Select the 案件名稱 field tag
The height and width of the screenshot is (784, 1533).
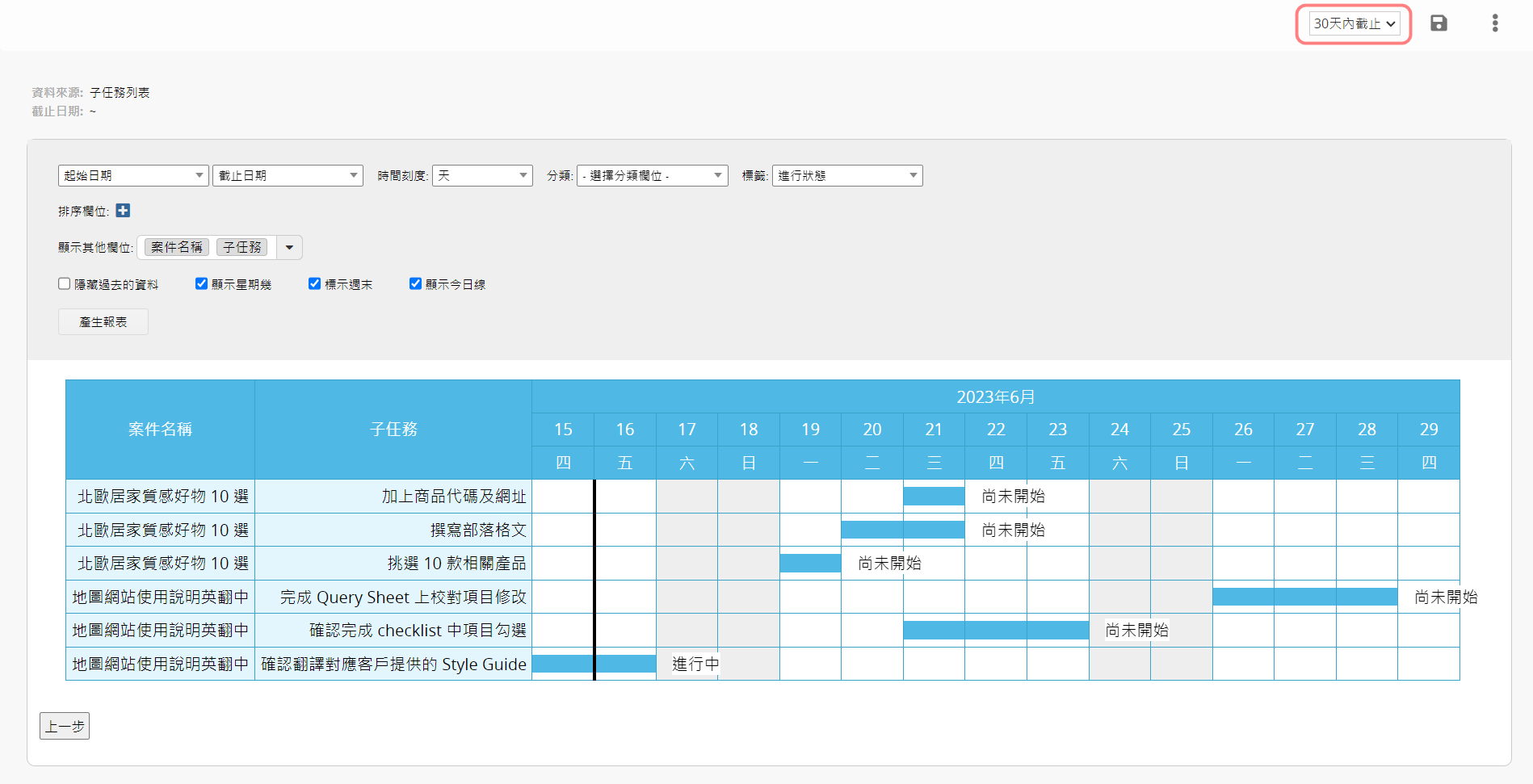(x=177, y=247)
